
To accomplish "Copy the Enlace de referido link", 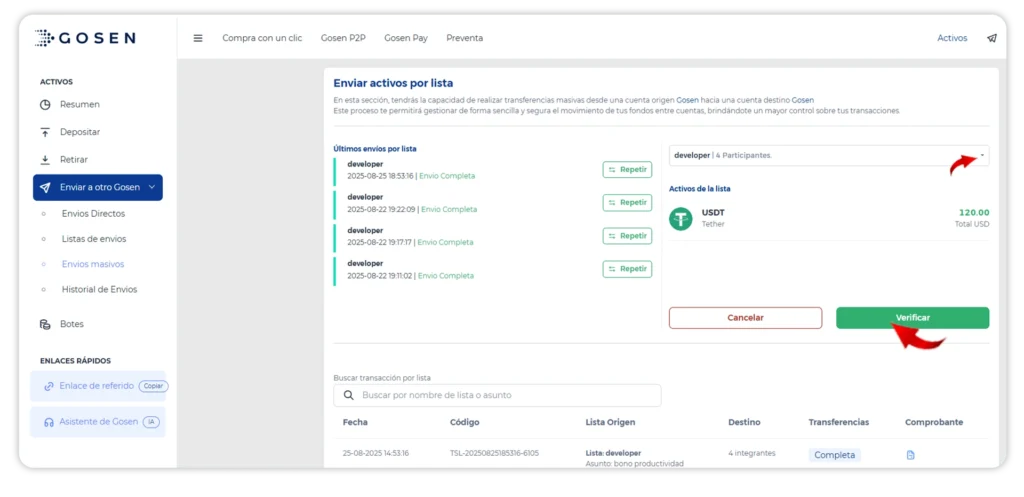I will click(x=152, y=386).
